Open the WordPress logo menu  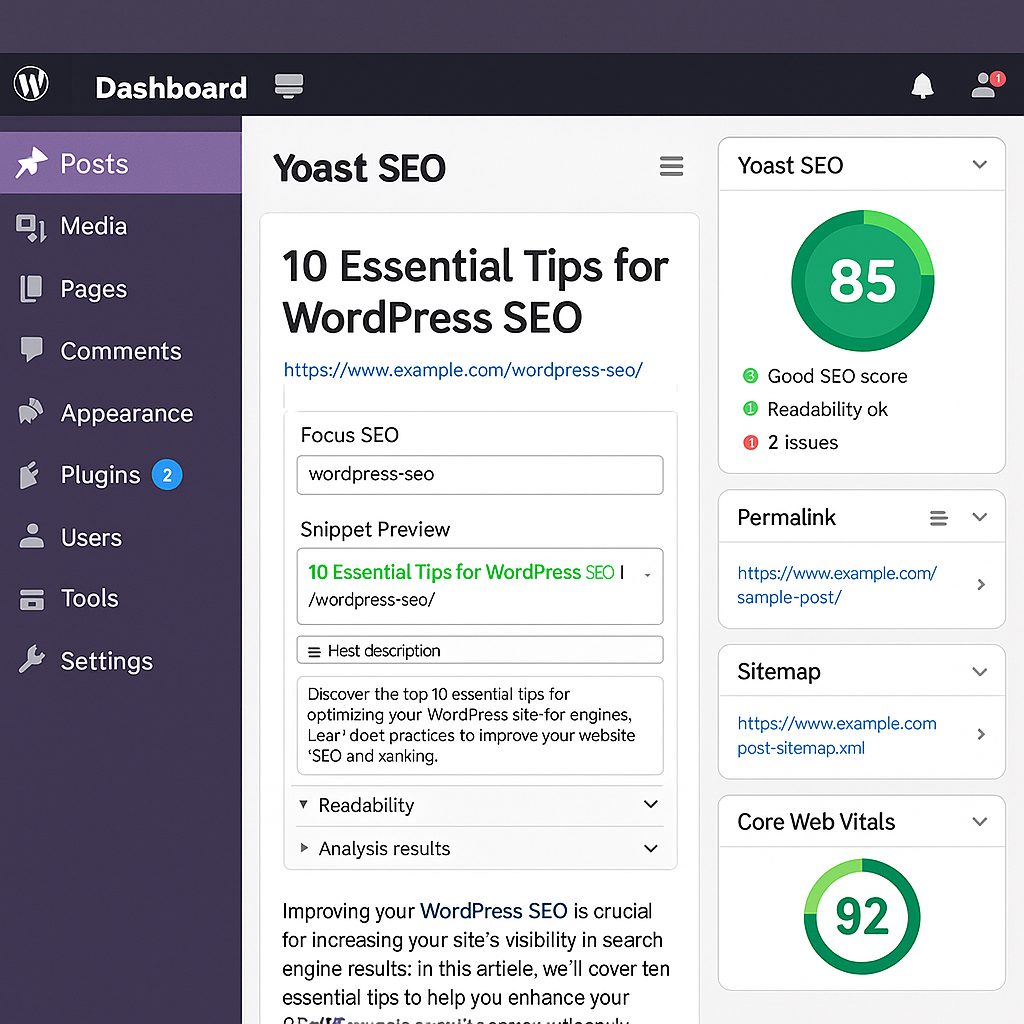tap(30, 84)
